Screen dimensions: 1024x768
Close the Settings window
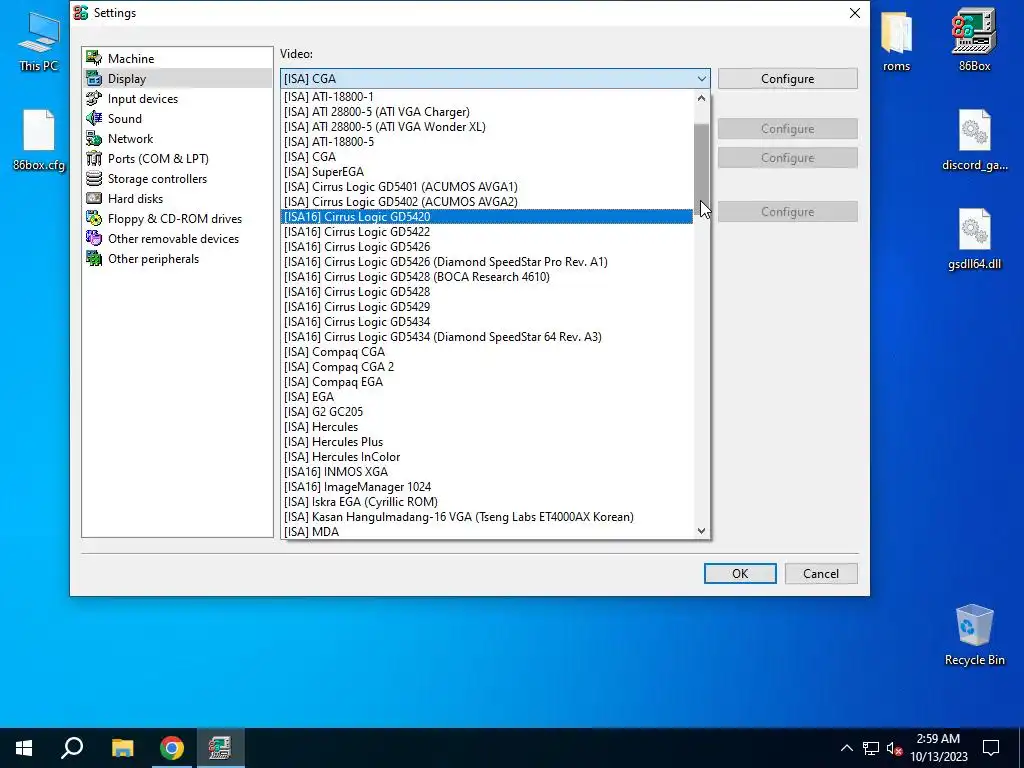pos(855,13)
